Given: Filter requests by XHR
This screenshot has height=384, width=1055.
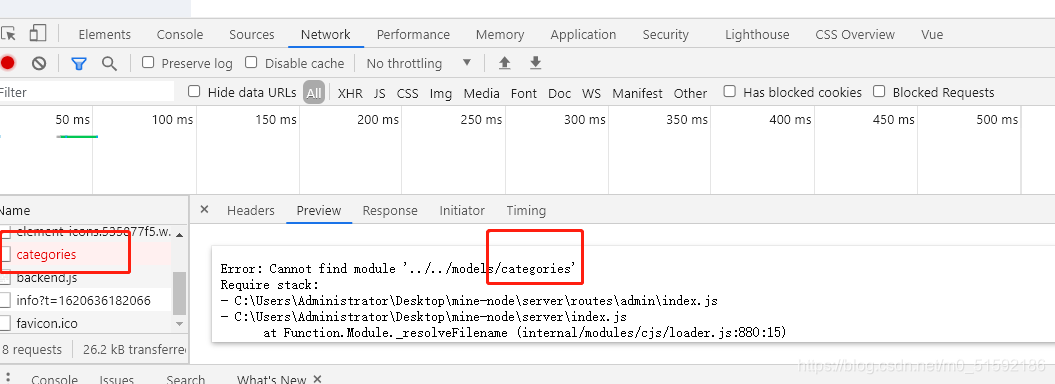Looking at the screenshot, I should pyautogui.click(x=350, y=93).
